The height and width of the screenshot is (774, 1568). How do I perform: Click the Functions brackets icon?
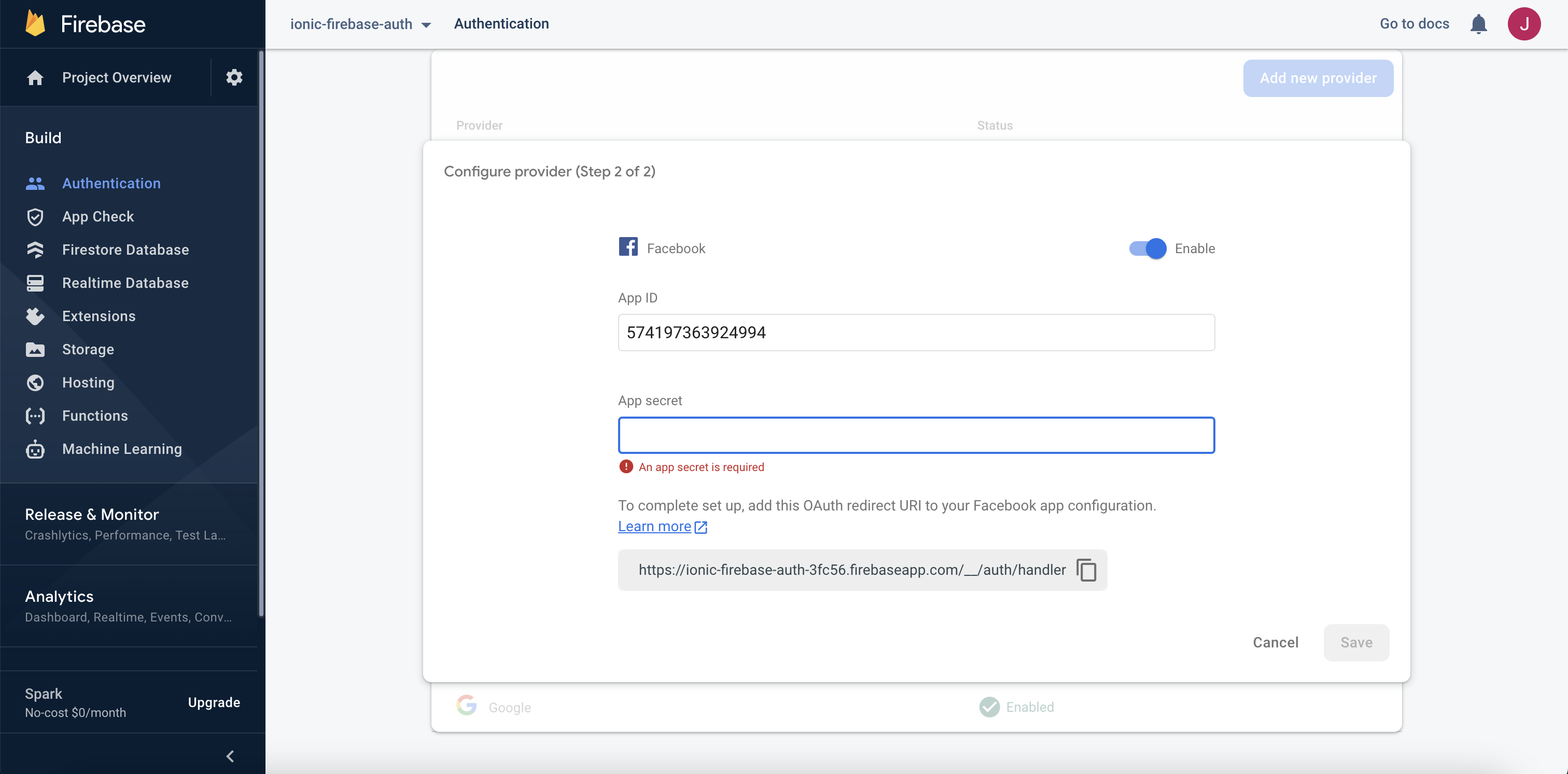(x=35, y=416)
